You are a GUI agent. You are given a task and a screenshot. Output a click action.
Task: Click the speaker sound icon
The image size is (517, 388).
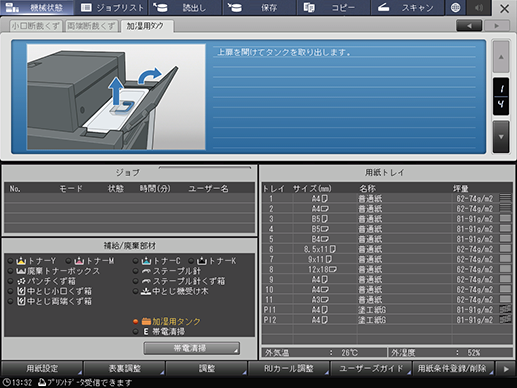click(479, 7)
